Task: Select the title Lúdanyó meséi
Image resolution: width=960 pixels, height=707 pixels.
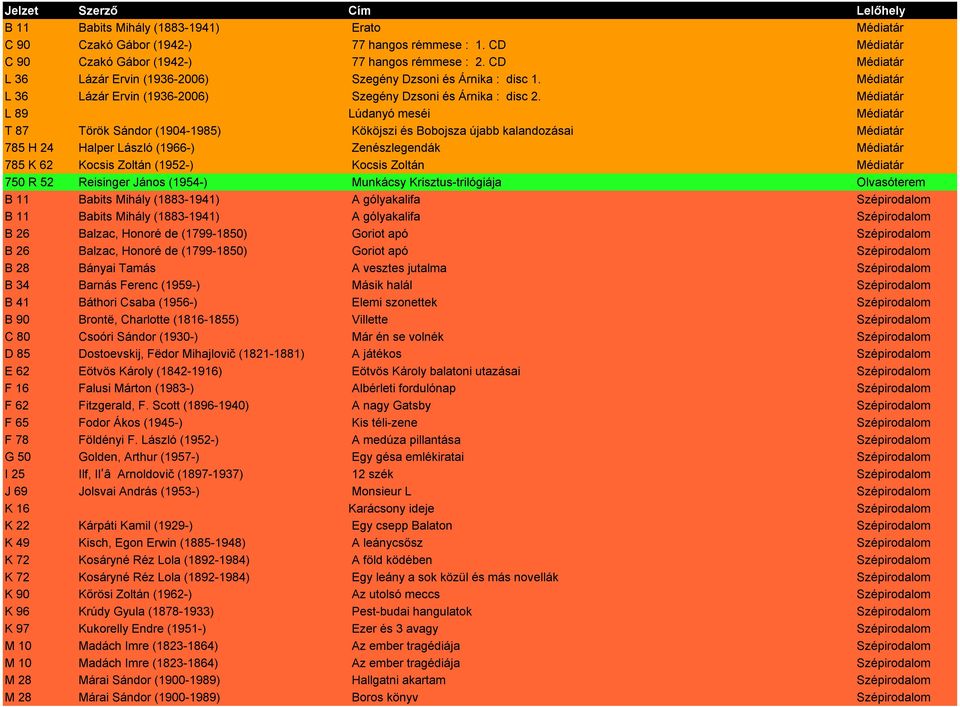Action: click(389, 113)
